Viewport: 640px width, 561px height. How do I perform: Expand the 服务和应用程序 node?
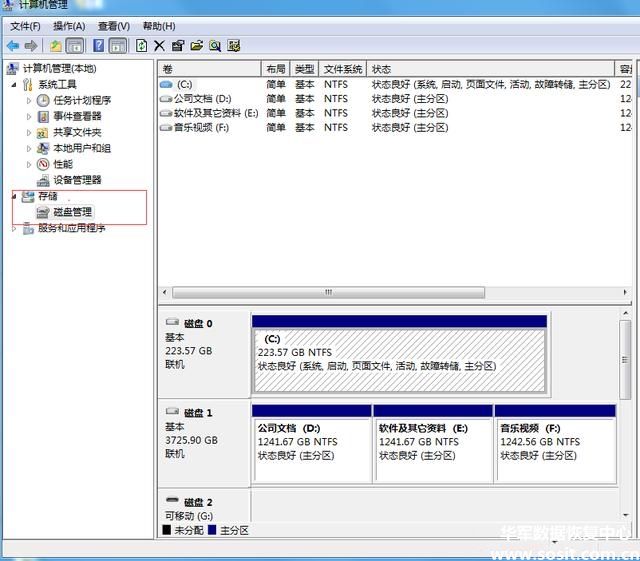click(x=15, y=228)
